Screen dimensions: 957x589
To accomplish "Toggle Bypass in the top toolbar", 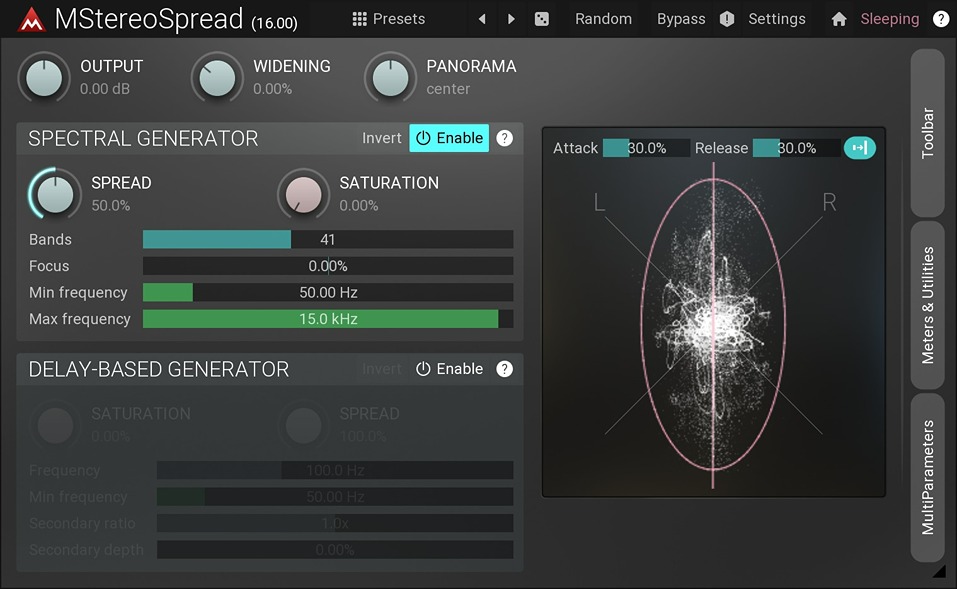I will (681, 18).
